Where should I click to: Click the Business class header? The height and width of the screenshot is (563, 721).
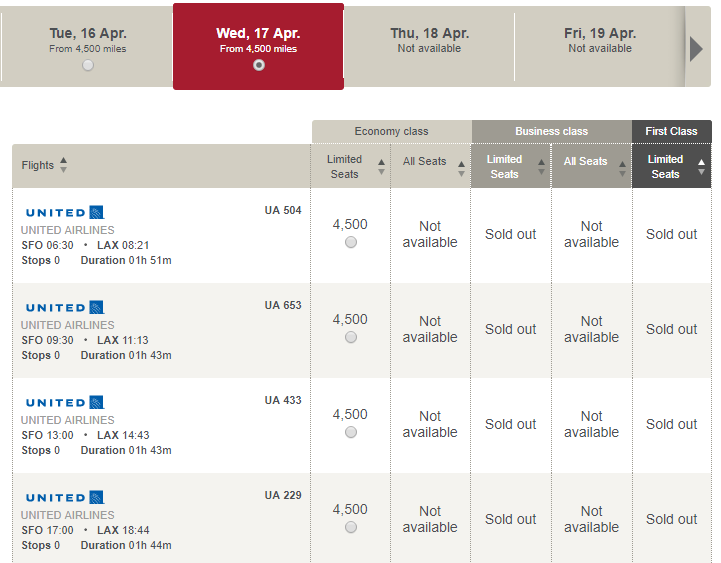pos(552,132)
